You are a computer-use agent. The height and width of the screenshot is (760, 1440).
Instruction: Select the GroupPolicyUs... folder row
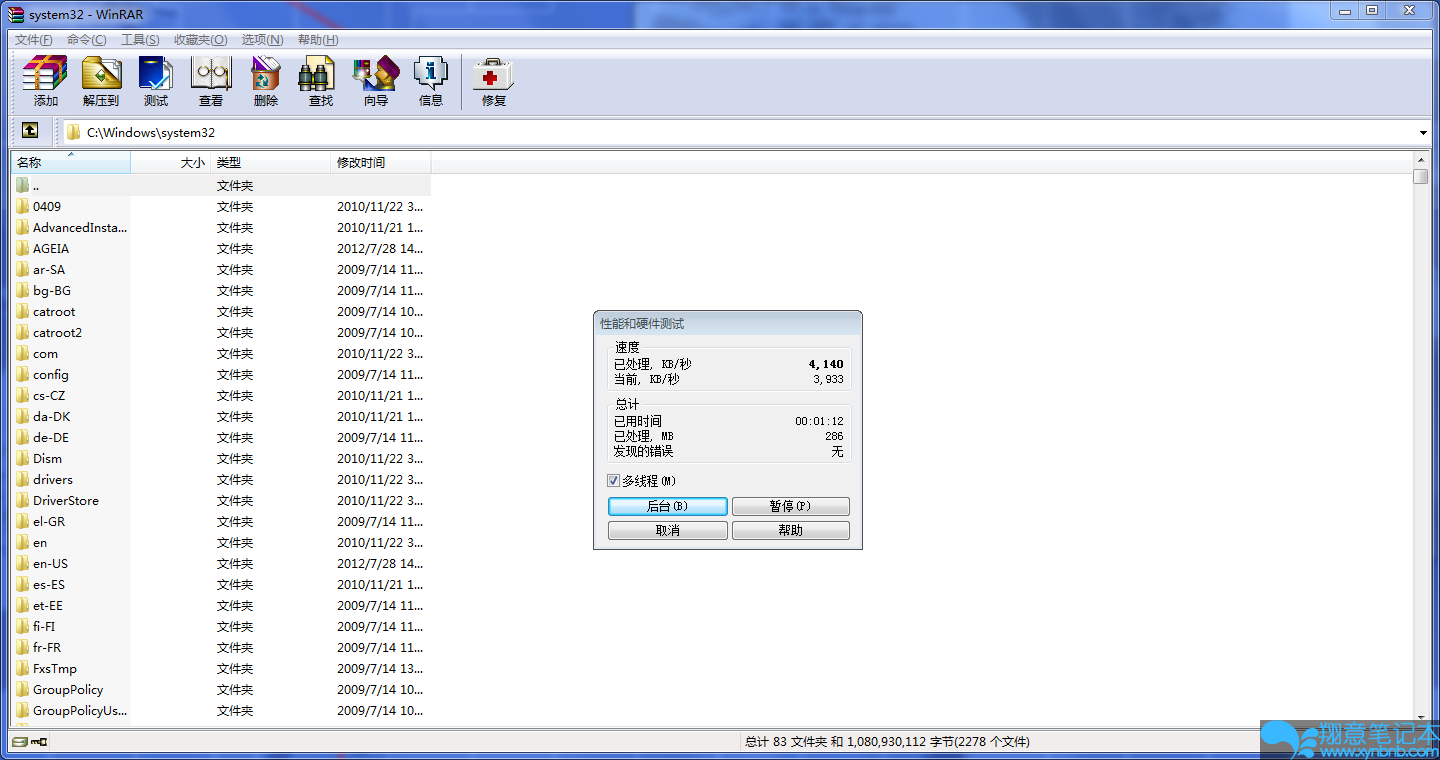221,710
